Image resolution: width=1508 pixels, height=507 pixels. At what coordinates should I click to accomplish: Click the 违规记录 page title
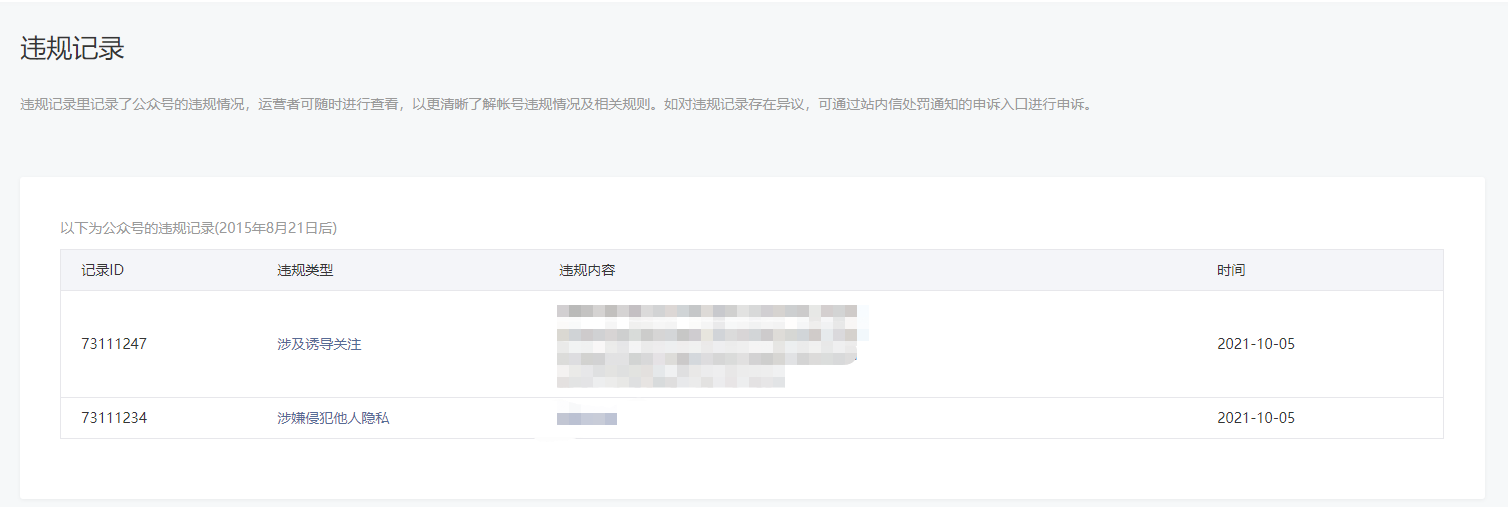coord(72,48)
